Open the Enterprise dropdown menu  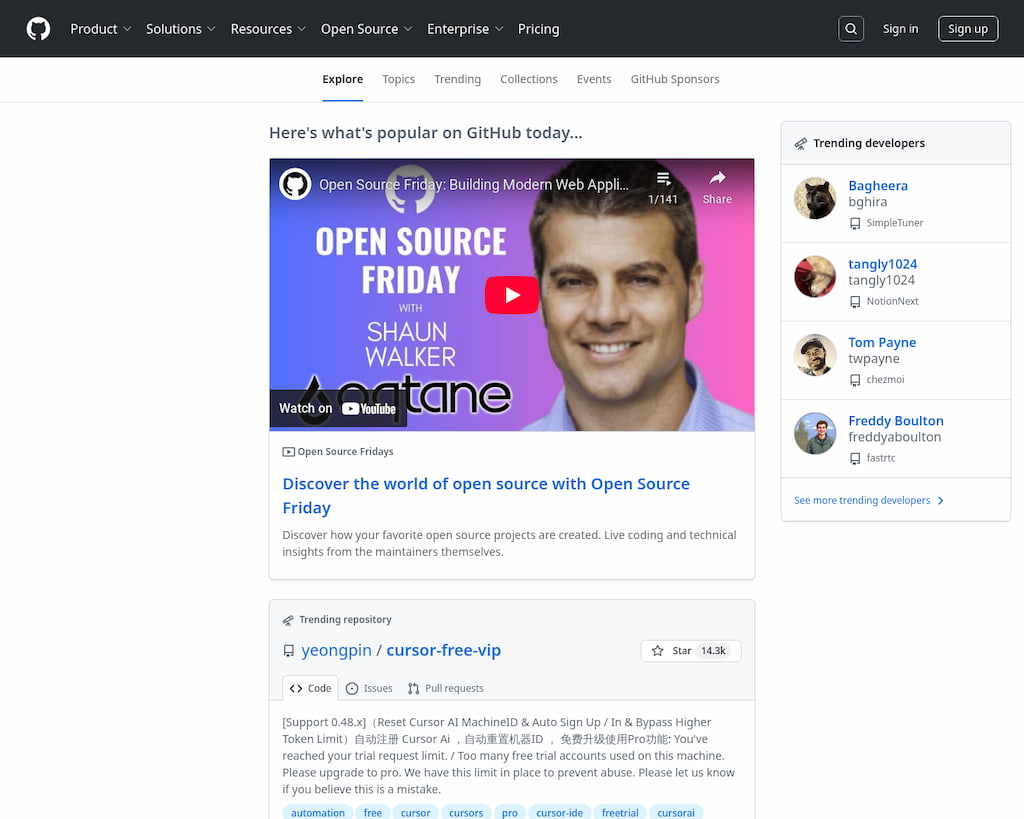(465, 29)
